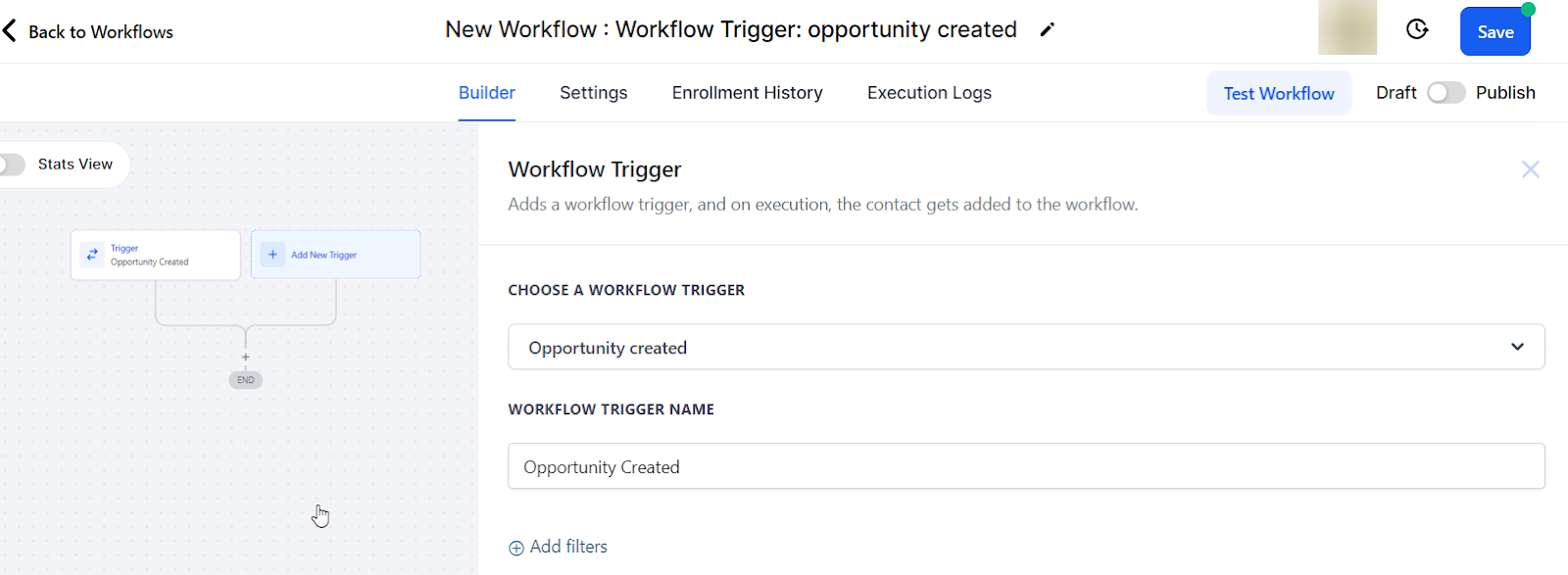Click the Workflow Trigger Name input field
The image size is (1568, 575).
1026,466
